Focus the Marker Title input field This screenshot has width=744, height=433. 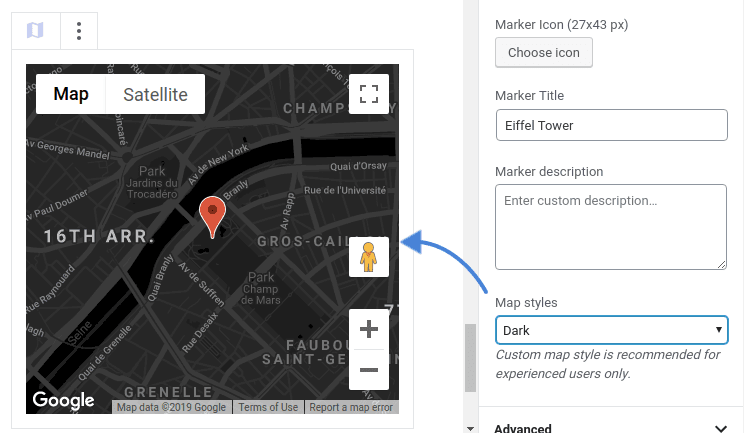pyautogui.click(x=612, y=125)
